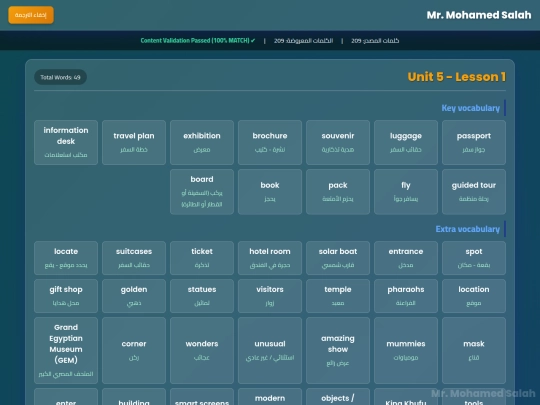Click the orange hide translation button
Viewport: 540px width, 405px height.
[x=31, y=15]
